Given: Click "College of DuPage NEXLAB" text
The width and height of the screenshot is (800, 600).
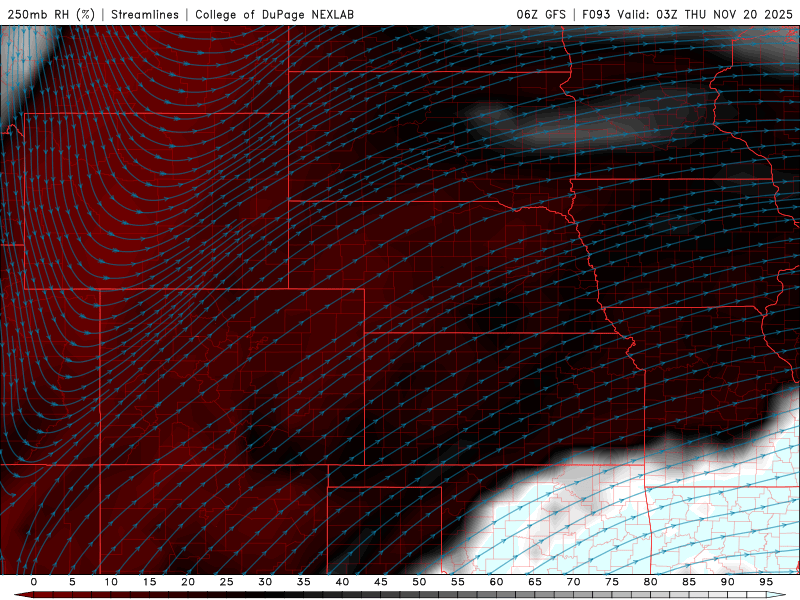Looking at the screenshot, I should click(274, 14).
